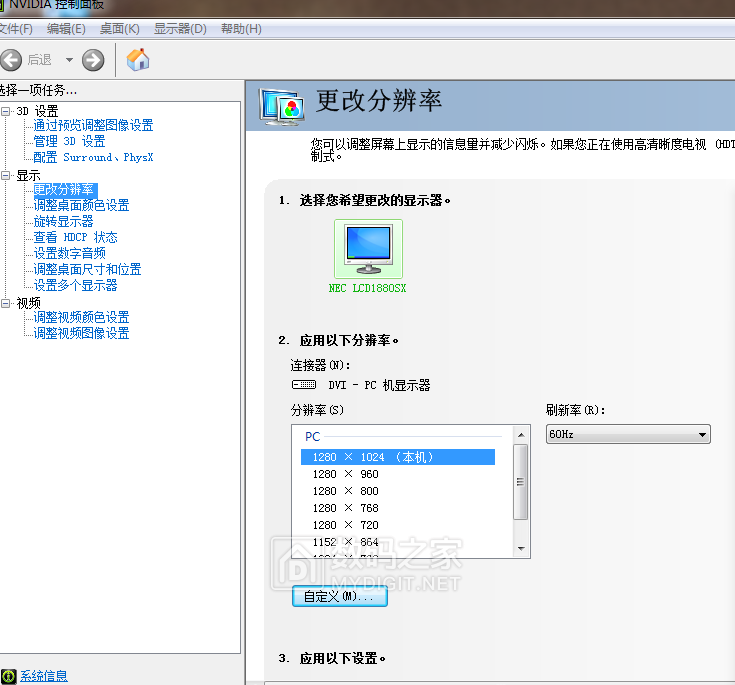The width and height of the screenshot is (735, 685).
Task: Click the 更改分辨率 header monitor icon
Action: pos(282,107)
